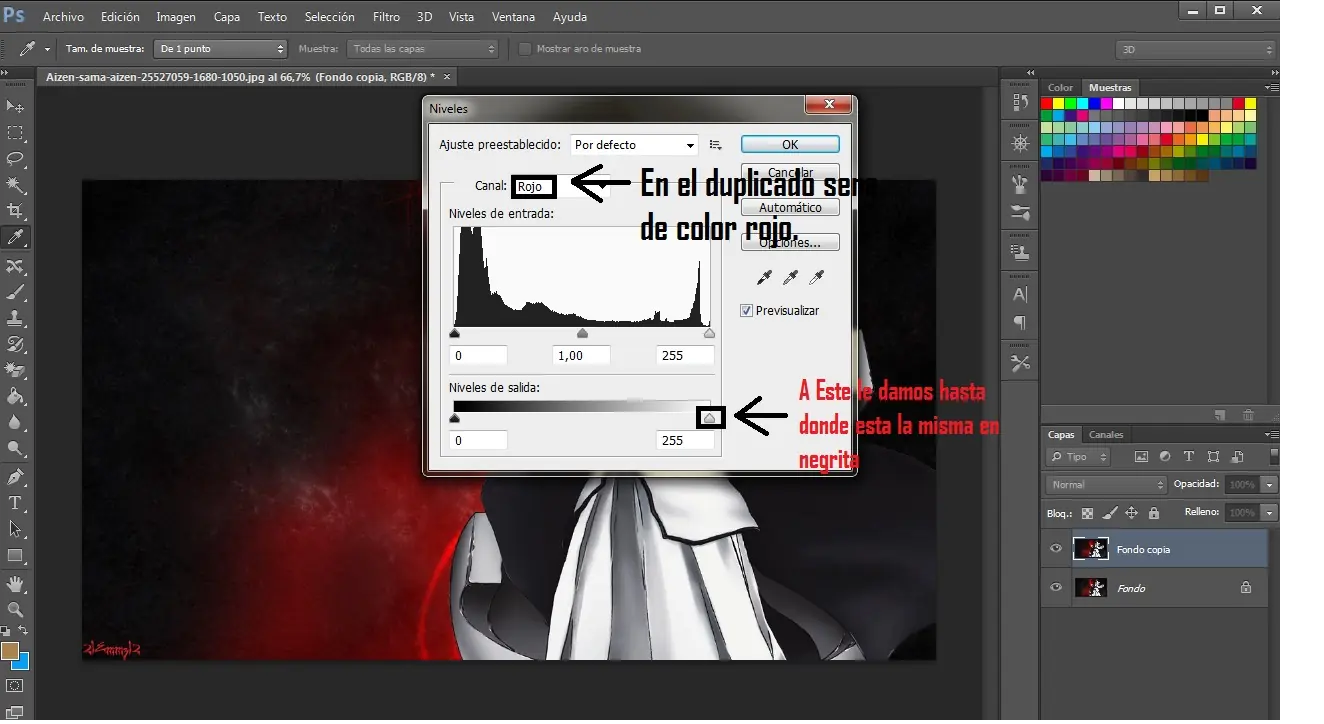This screenshot has width=1324, height=724.
Task: Open the Opacidad dropdown arrow
Action: 1270,484
